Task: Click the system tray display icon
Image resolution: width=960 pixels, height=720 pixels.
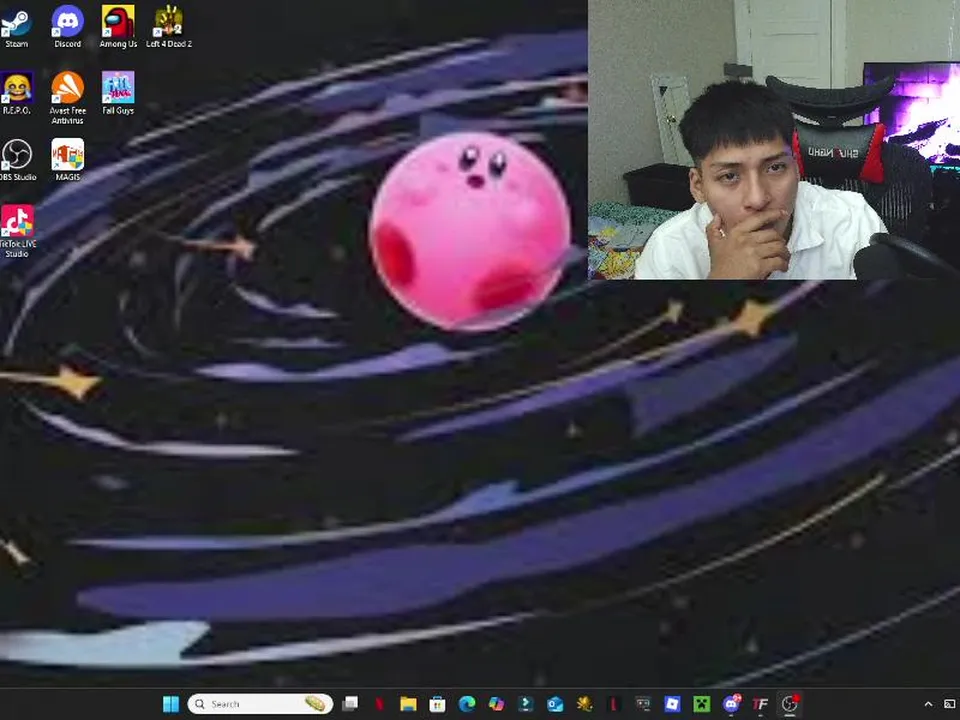Action: tap(950, 704)
